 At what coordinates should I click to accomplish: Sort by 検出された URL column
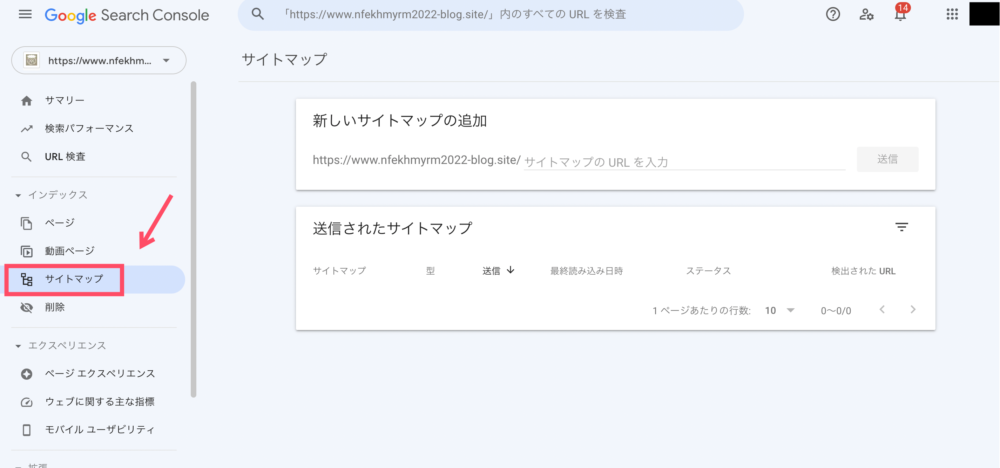(864, 271)
